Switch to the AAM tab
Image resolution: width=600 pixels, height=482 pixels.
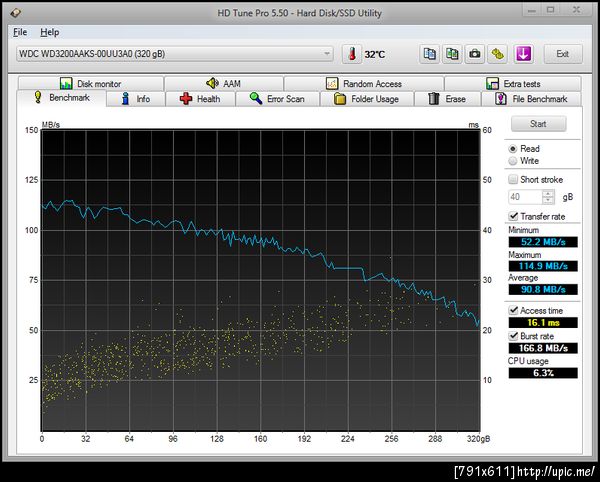224,83
